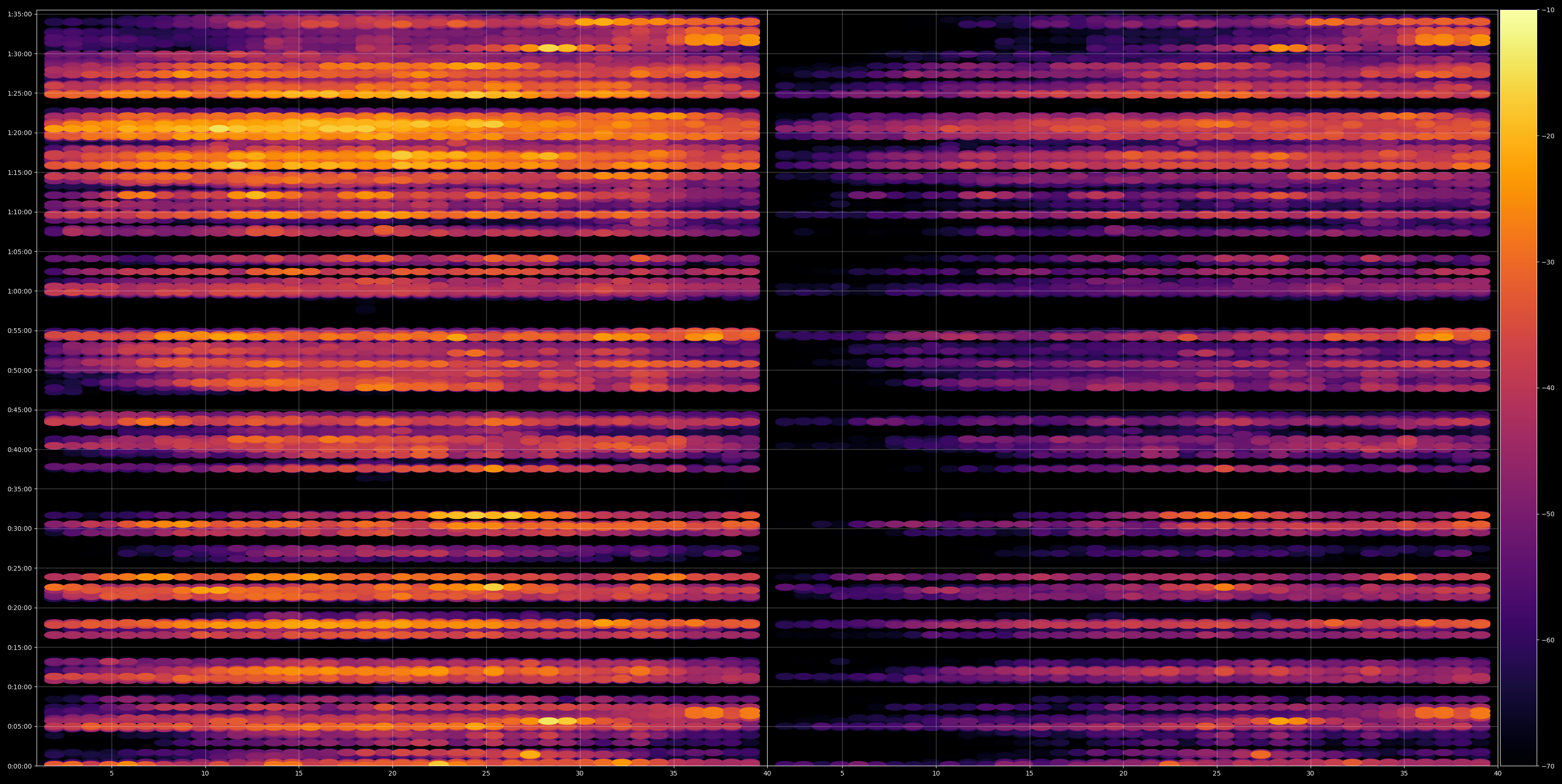
Task: Click the −30 colorbar tick label
Action: (x=1548, y=262)
